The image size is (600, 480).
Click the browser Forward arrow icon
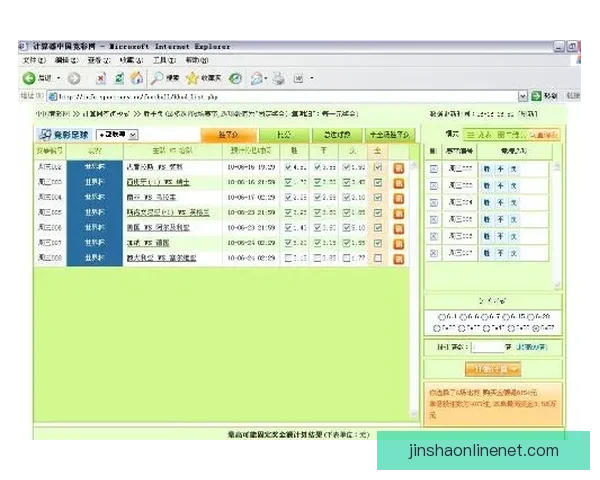74,78
